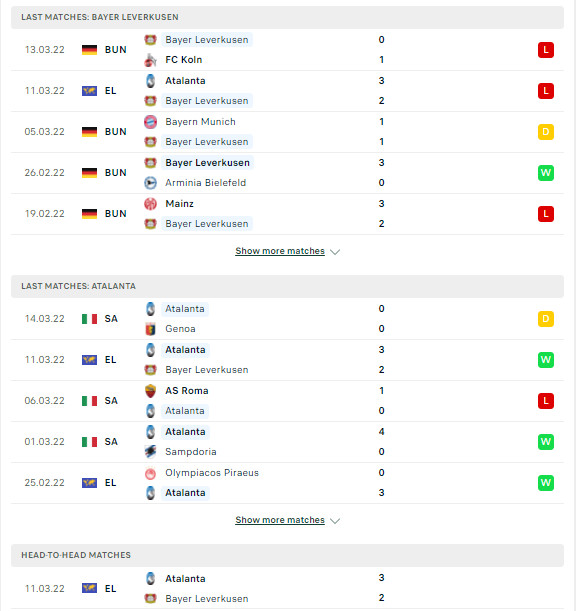Click the Genoa club crest

point(150,329)
